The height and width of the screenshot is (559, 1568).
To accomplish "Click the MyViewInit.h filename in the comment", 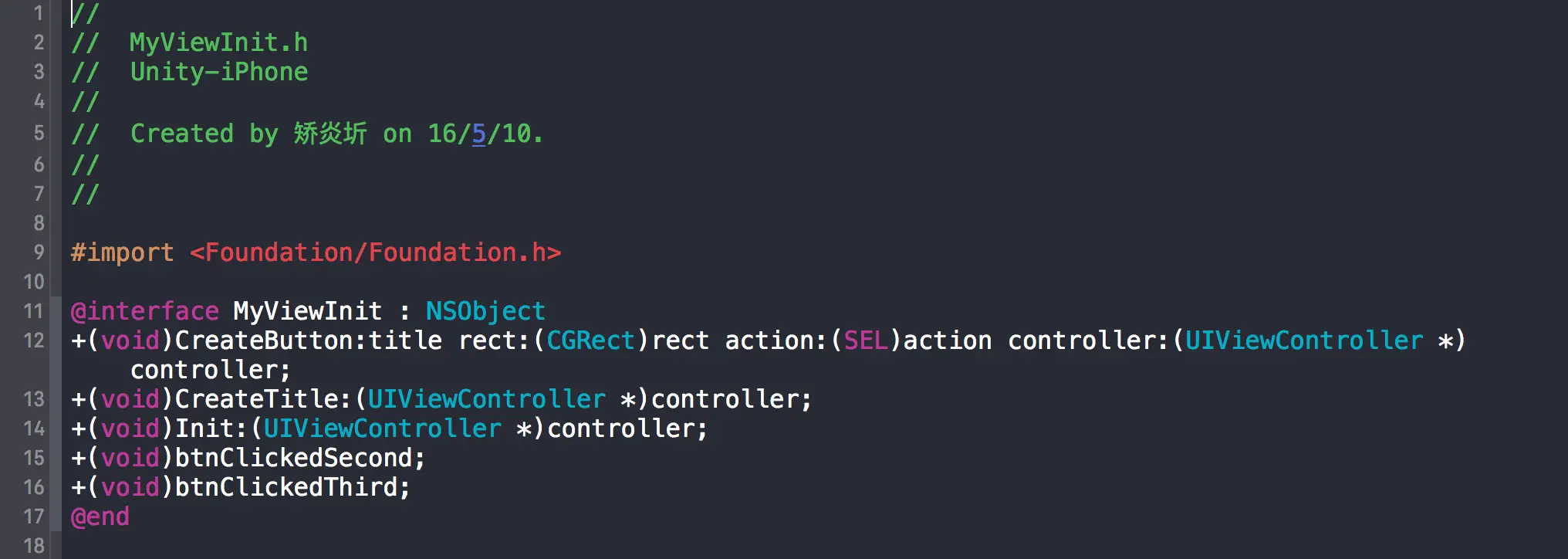I will pos(218,42).
